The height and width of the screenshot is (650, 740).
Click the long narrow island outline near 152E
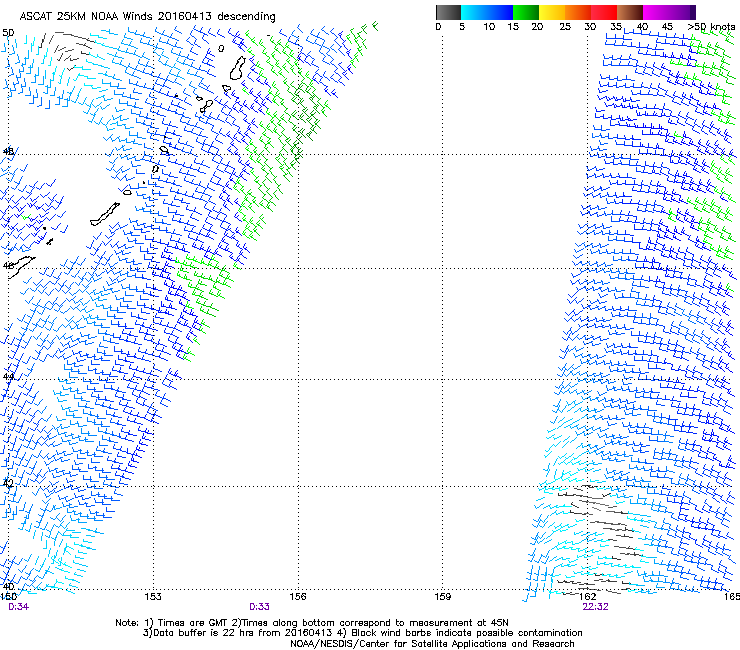coord(105,215)
